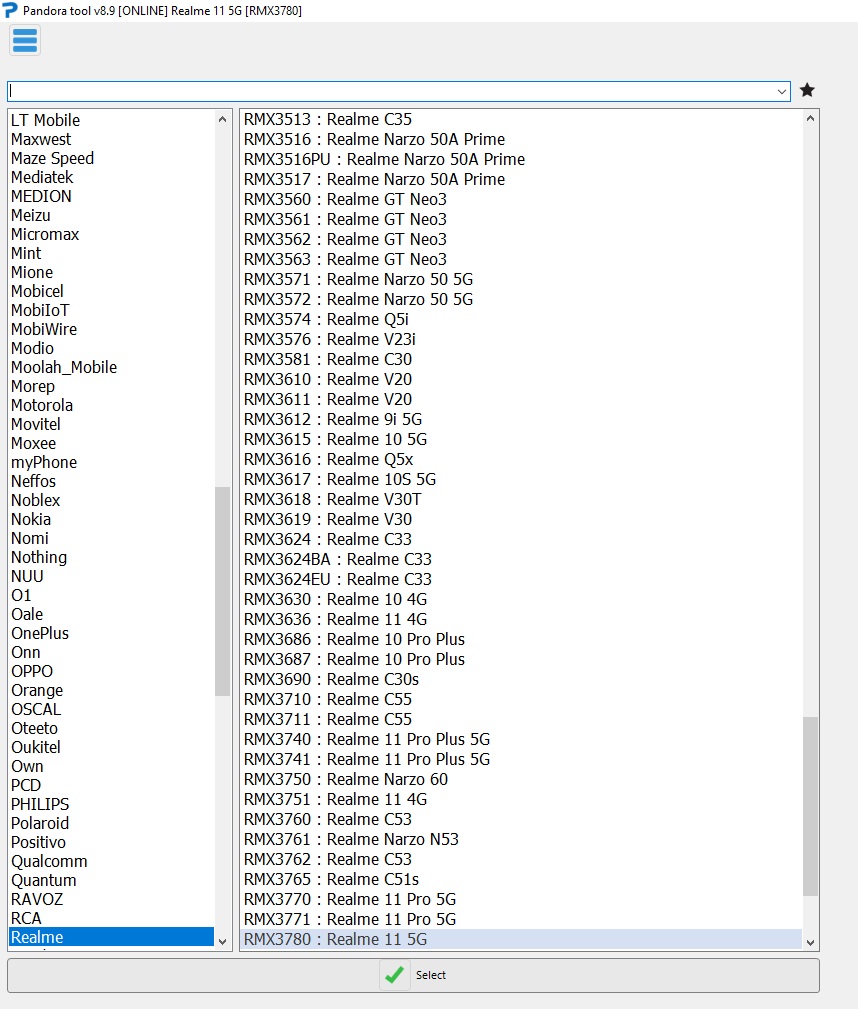This screenshot has width=858, height=1009.
Task: Select Nokia brand
Action: click(x=31, y=519)
